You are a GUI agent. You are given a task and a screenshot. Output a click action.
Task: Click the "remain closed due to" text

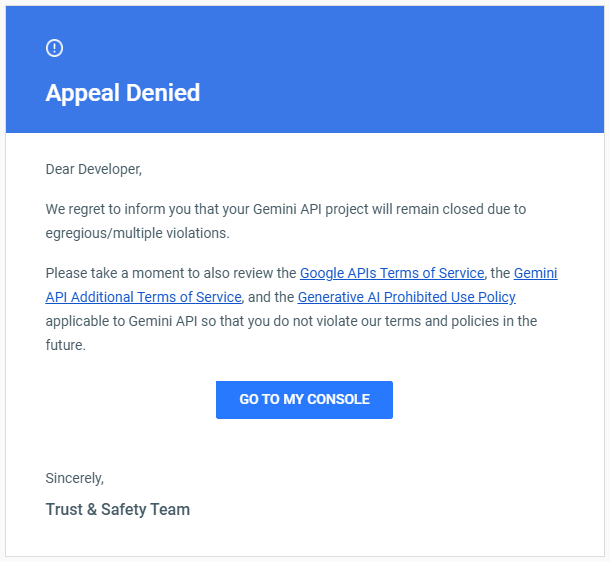(x=461, y=209)
